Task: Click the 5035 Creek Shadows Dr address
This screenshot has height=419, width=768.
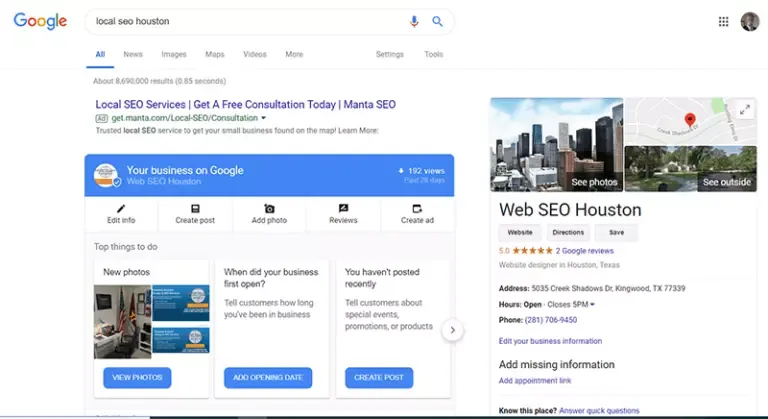Action: point(608,289)
